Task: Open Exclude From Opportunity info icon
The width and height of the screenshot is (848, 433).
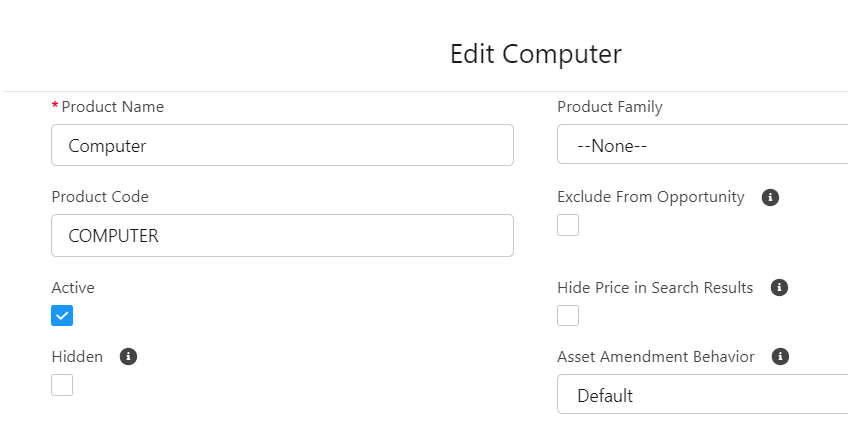Action: 770,197
